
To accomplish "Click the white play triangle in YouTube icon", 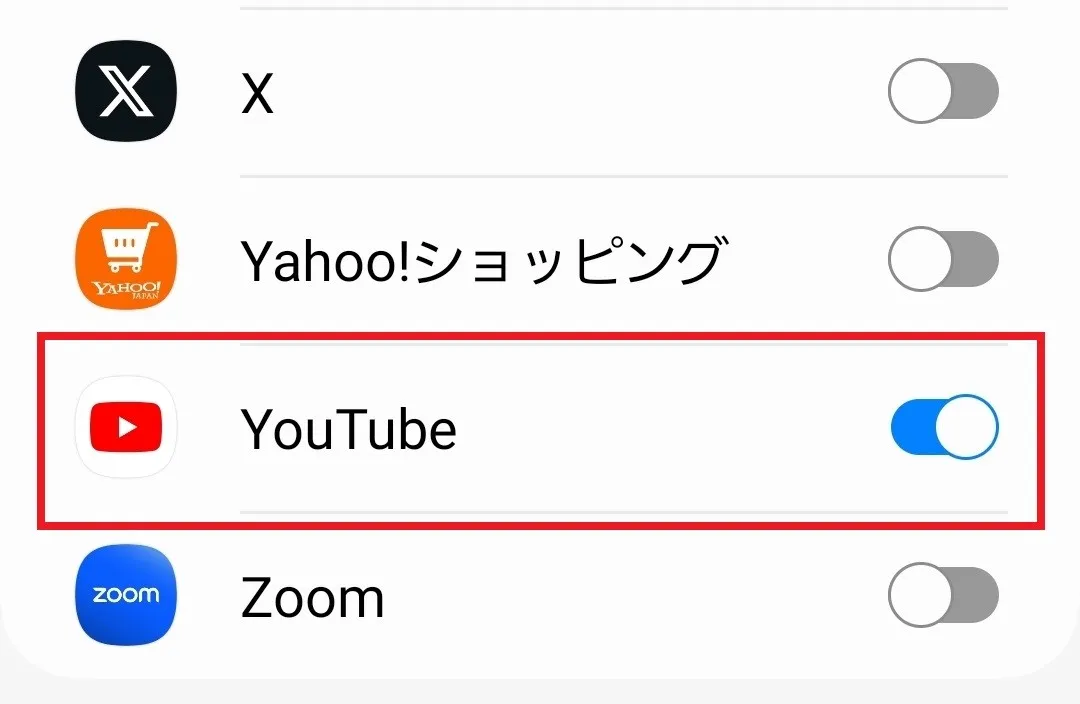I will pyautogui.click(x=127, y=427).
